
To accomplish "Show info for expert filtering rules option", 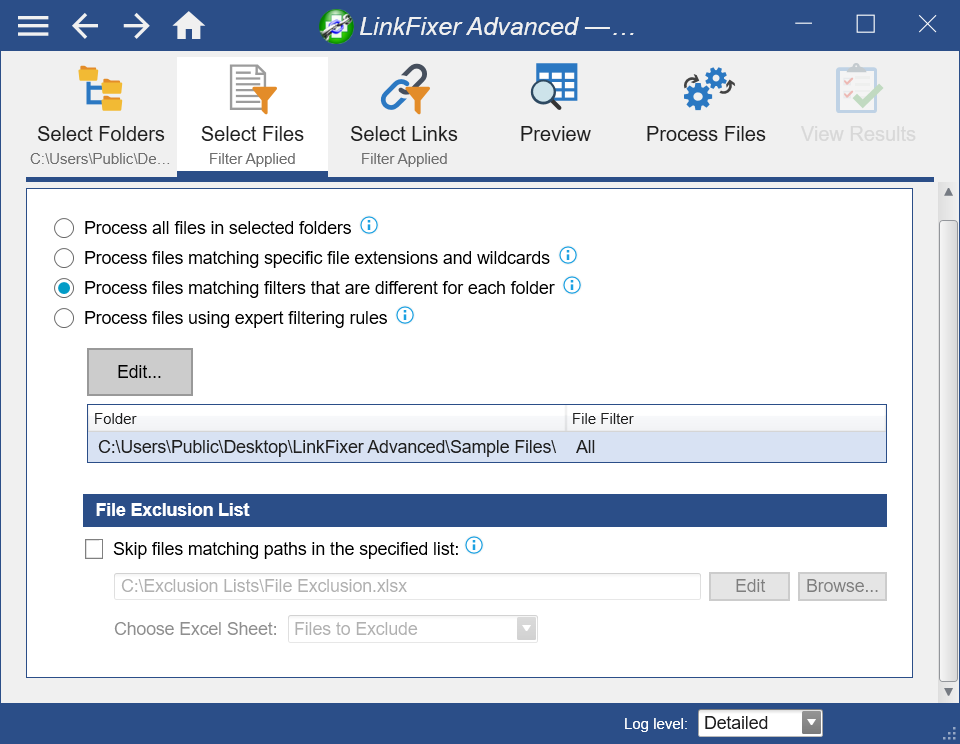I will point(405,315).
